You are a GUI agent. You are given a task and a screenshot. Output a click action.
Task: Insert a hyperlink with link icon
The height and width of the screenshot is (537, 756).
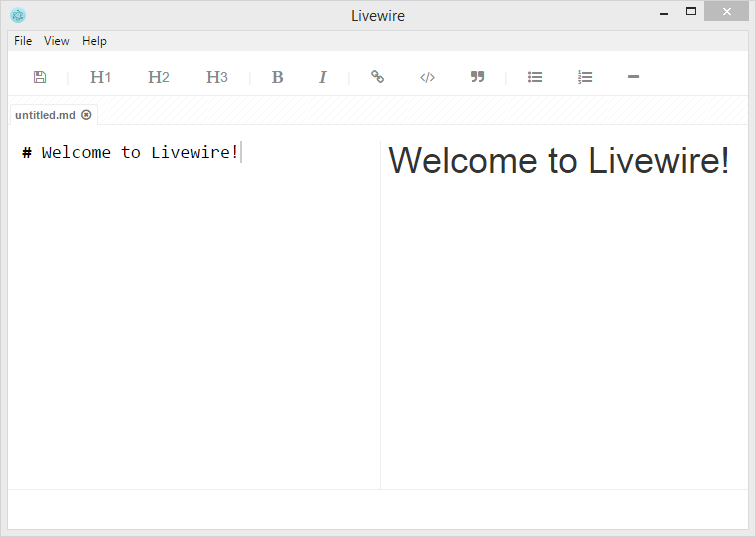(x=378, y=77)
